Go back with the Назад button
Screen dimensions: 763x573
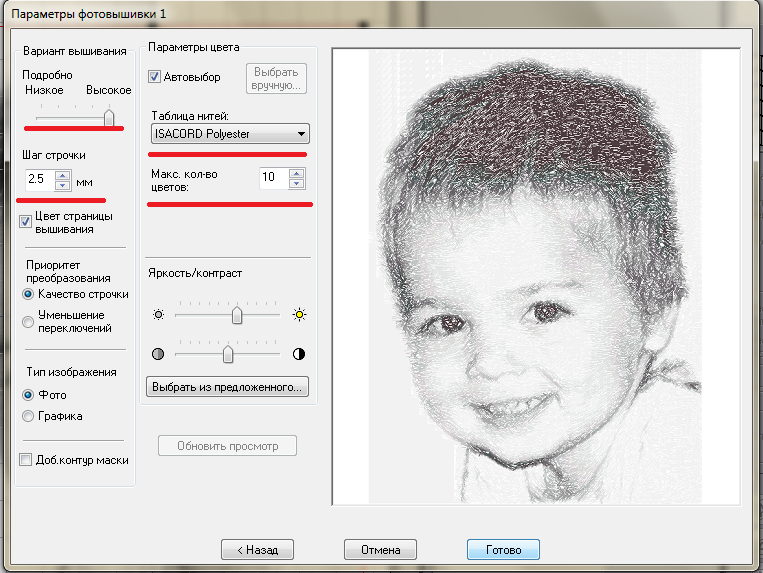[257, 549]
